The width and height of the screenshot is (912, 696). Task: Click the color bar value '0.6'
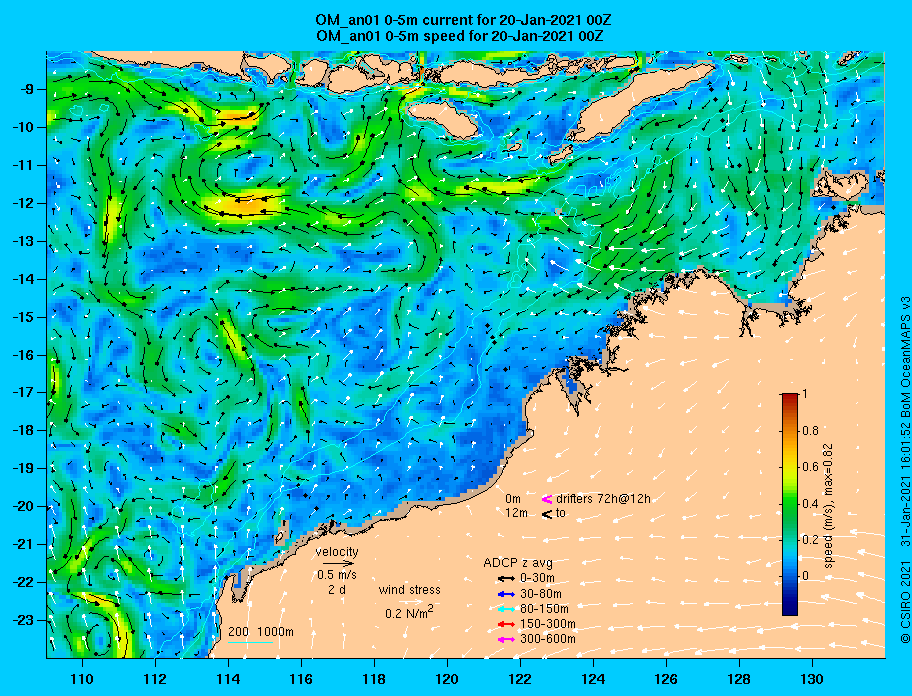[x=810, y=467]
